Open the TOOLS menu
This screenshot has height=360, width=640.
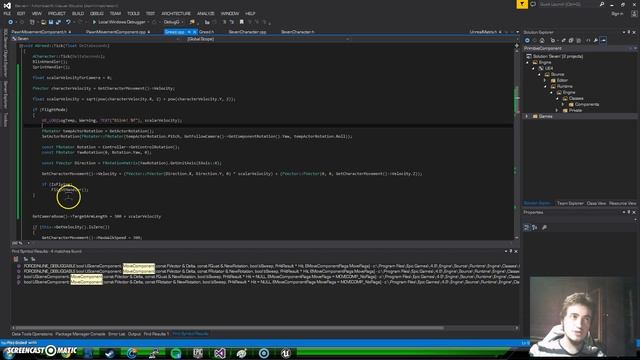click(133, 13)
